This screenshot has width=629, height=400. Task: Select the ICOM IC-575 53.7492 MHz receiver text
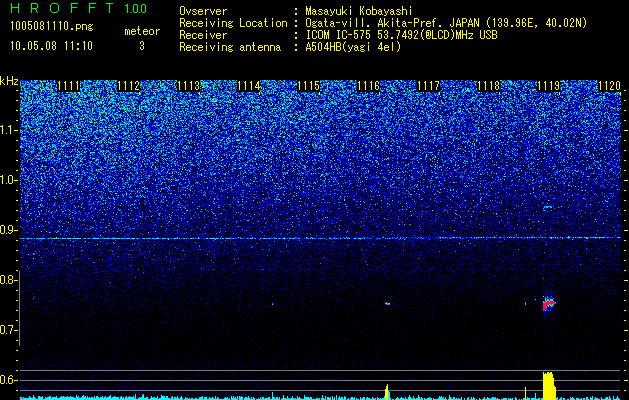tap(401, 35)
